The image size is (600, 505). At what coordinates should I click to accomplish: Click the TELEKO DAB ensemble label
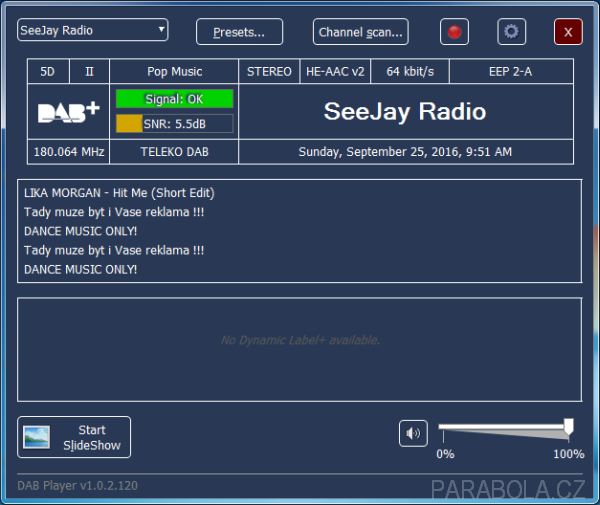coord(174,152)
